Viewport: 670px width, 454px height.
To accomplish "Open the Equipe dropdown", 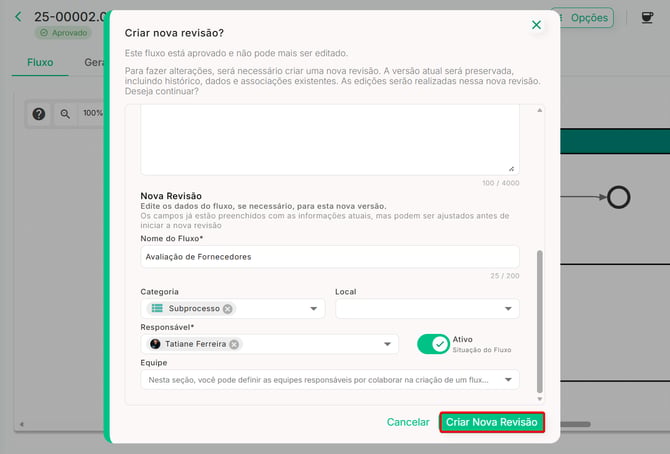I will click(330, 380).
